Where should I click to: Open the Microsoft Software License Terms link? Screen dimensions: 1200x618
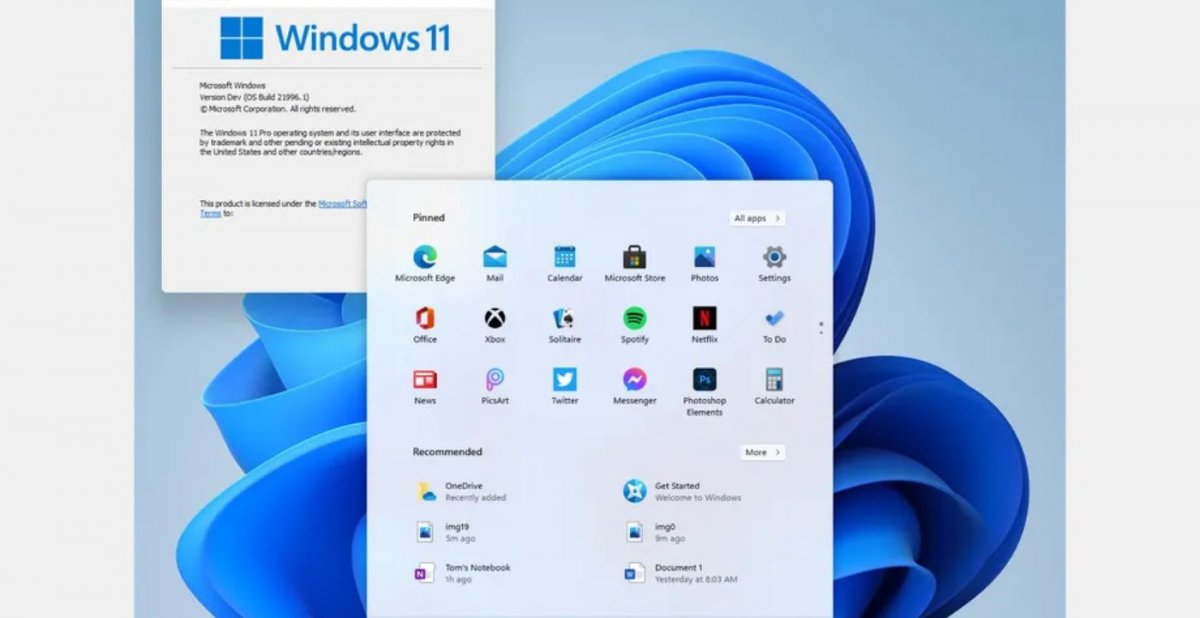342,203
